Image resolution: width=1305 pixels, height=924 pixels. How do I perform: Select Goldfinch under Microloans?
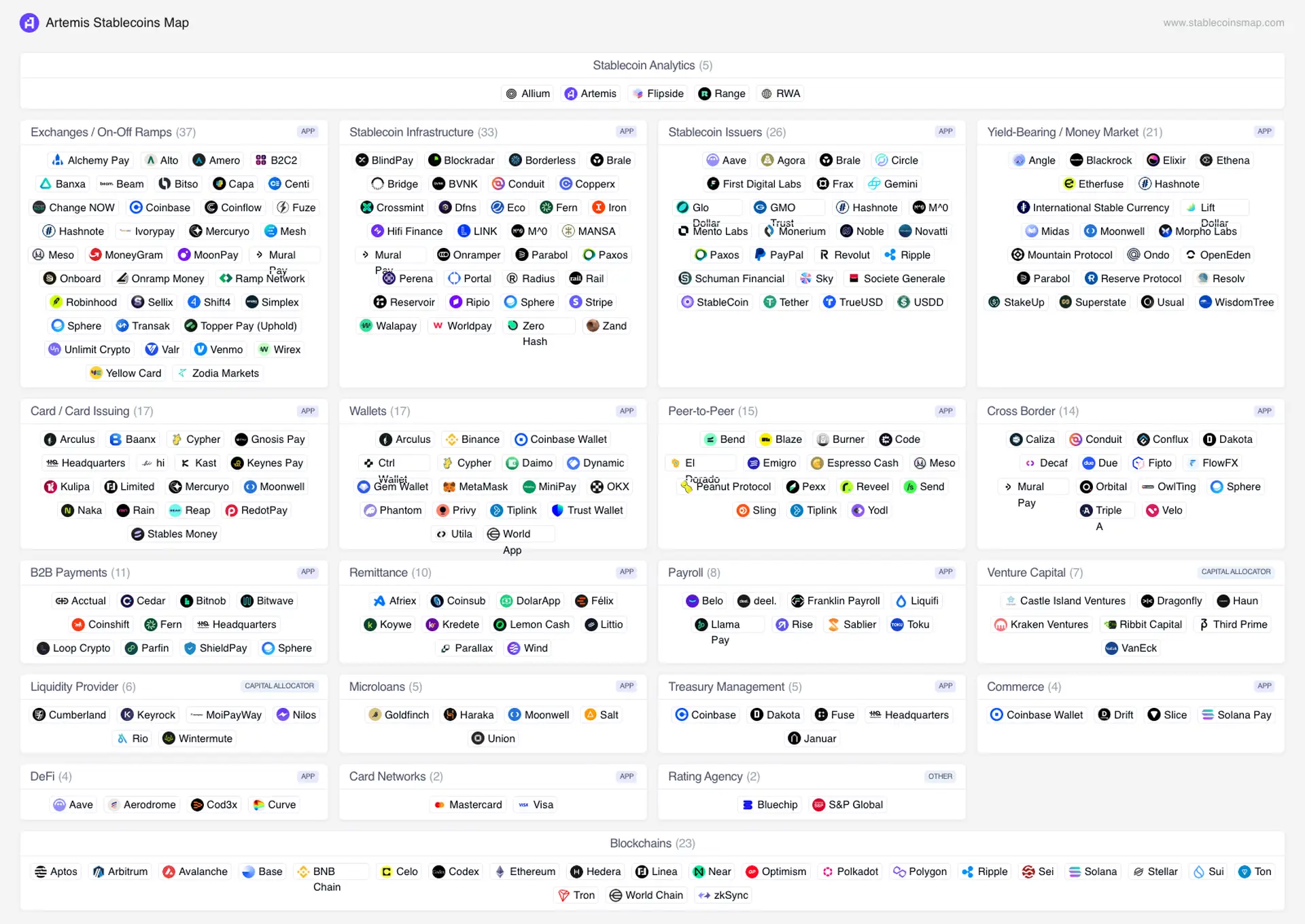click(399, 715)
